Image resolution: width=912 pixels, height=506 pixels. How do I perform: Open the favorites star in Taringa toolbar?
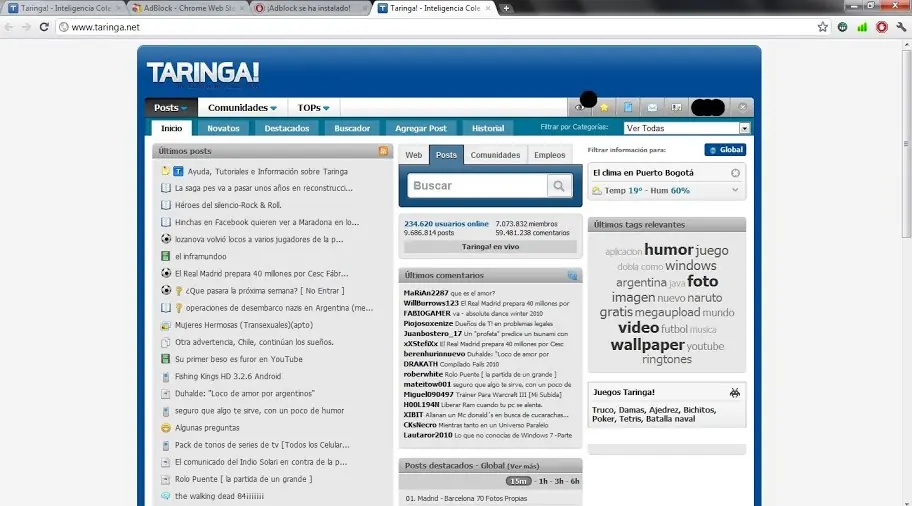604,108
